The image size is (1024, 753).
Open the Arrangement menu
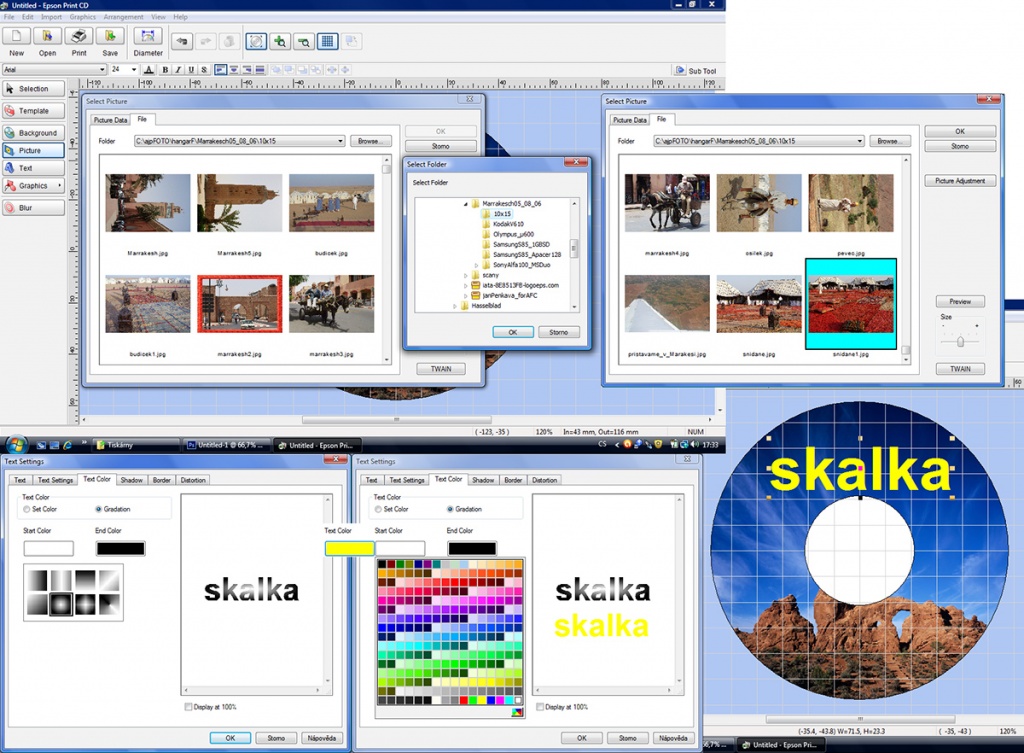pos(123,17)
